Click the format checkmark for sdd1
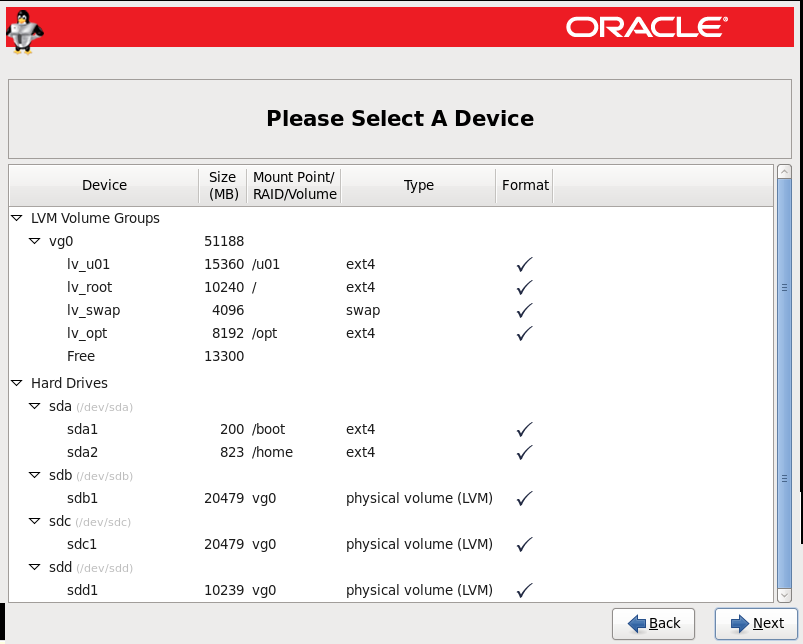 [x=524, y=590]
